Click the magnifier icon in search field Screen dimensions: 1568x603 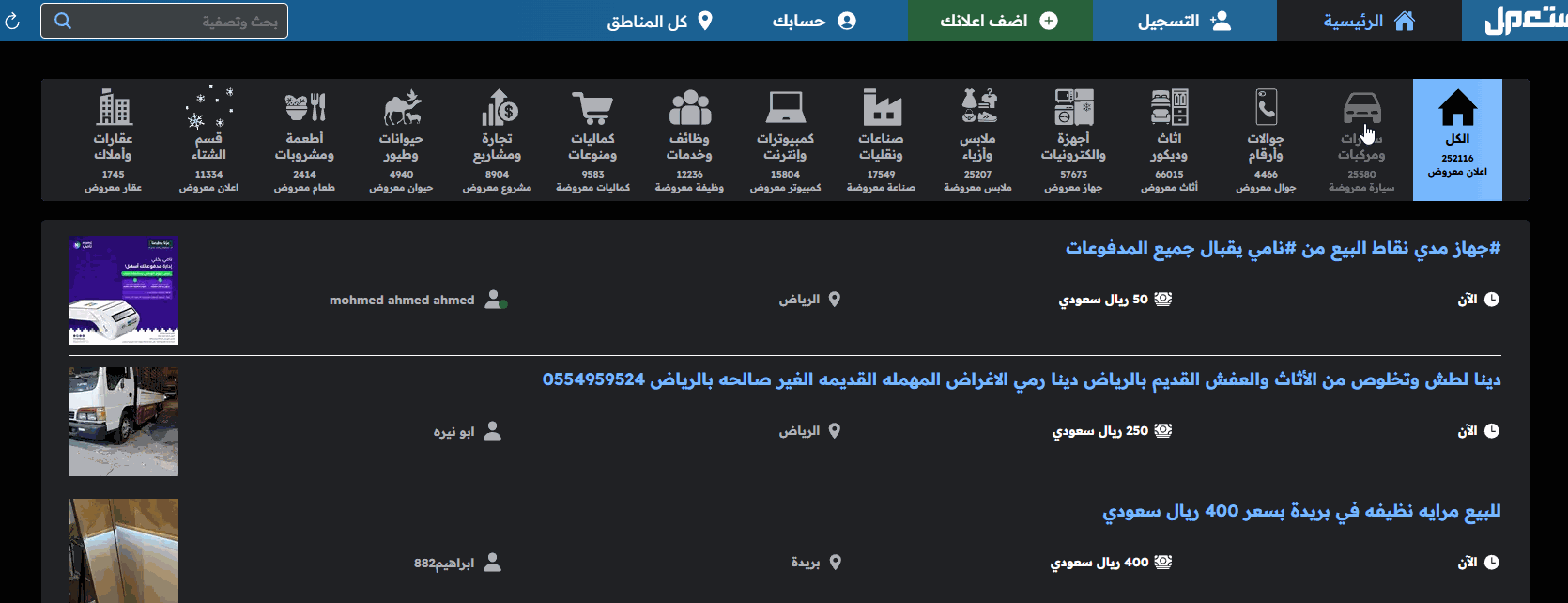[x=63, y=21]
